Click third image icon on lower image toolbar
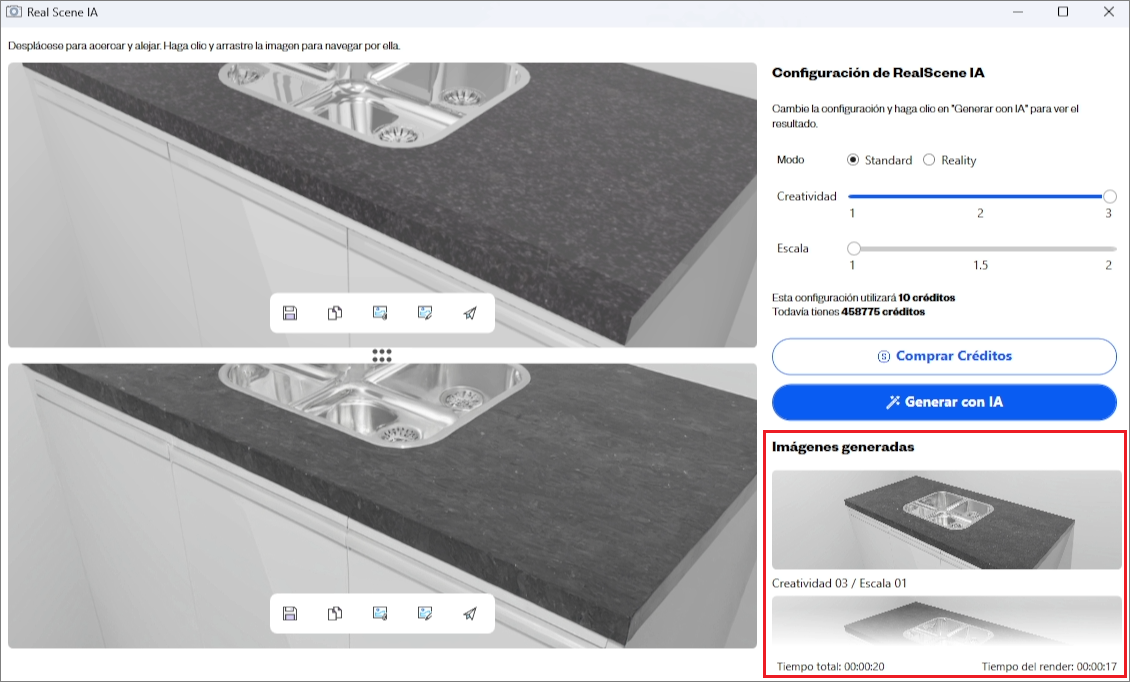Screen dimensions: 1130x682 [x=380, y=613]
